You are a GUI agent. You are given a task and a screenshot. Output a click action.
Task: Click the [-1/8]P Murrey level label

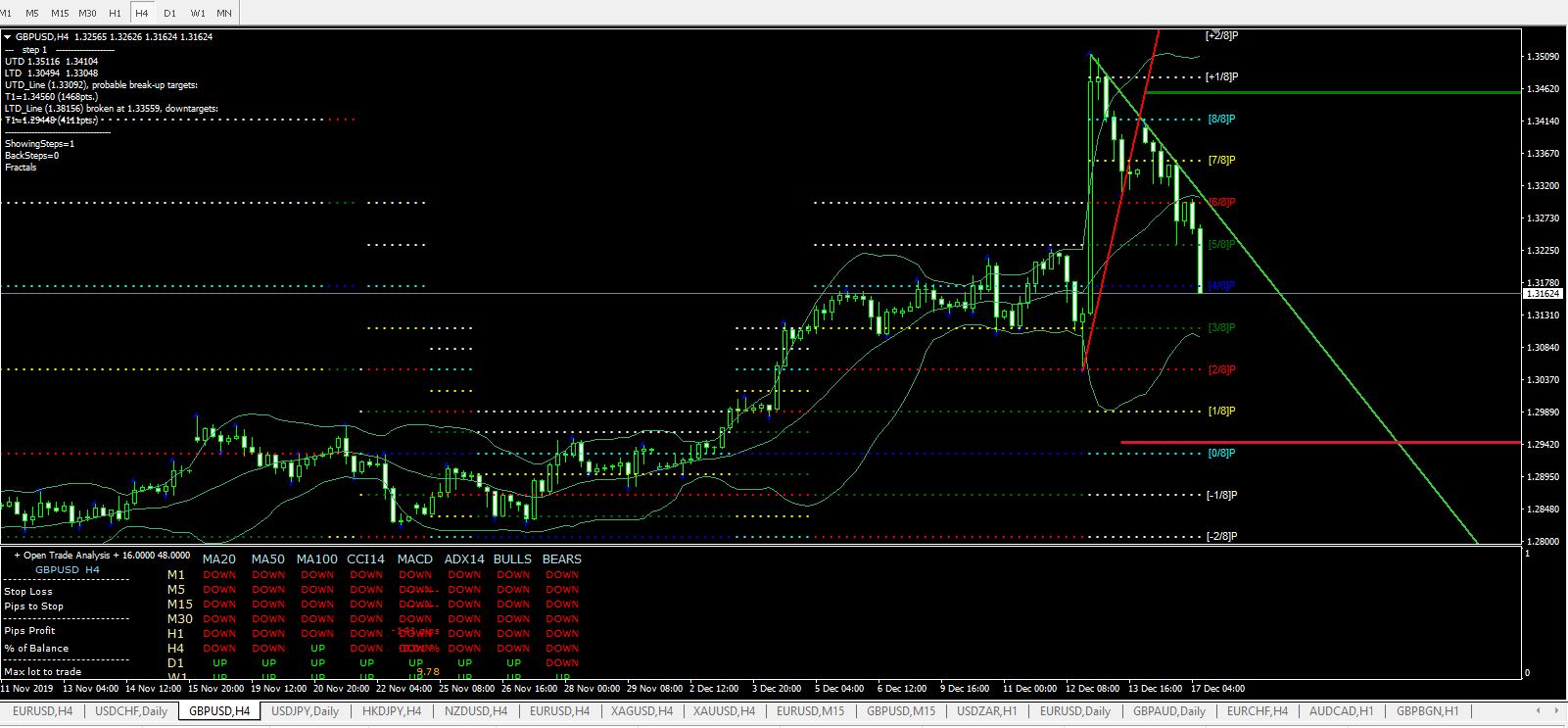pos(1221,495)
